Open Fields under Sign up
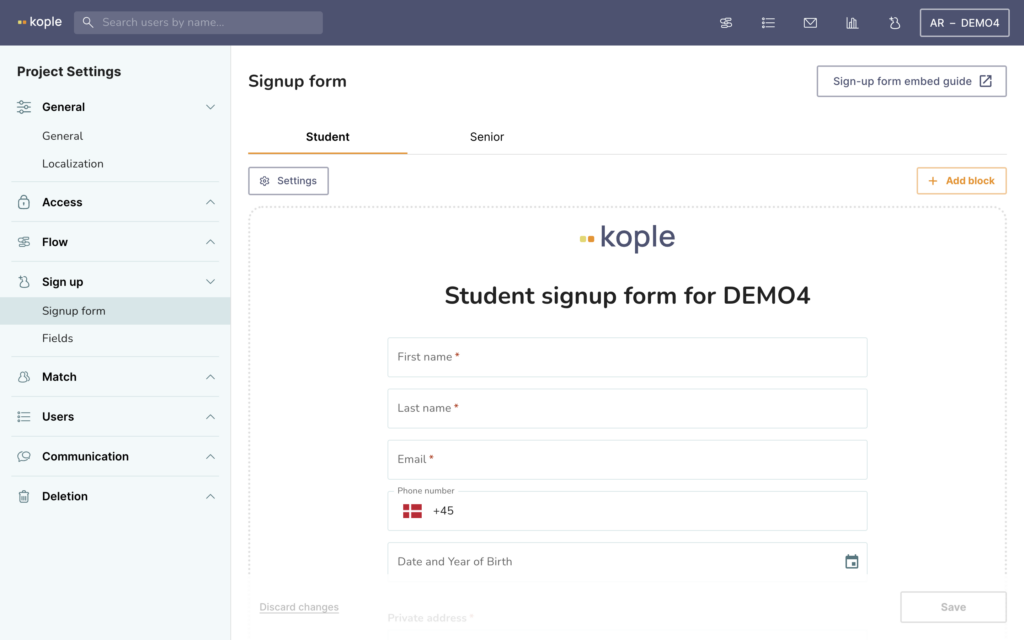Viewport: 1024px width, 640px height. click(57, 338)
